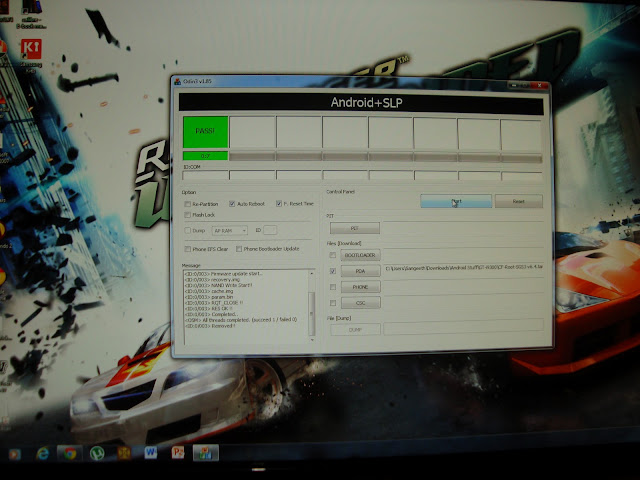Image resolution: width=640 pixels, height=480 pixels.
Task: Open uTorrent from the taskbar
Action: (x=97, y=453)
